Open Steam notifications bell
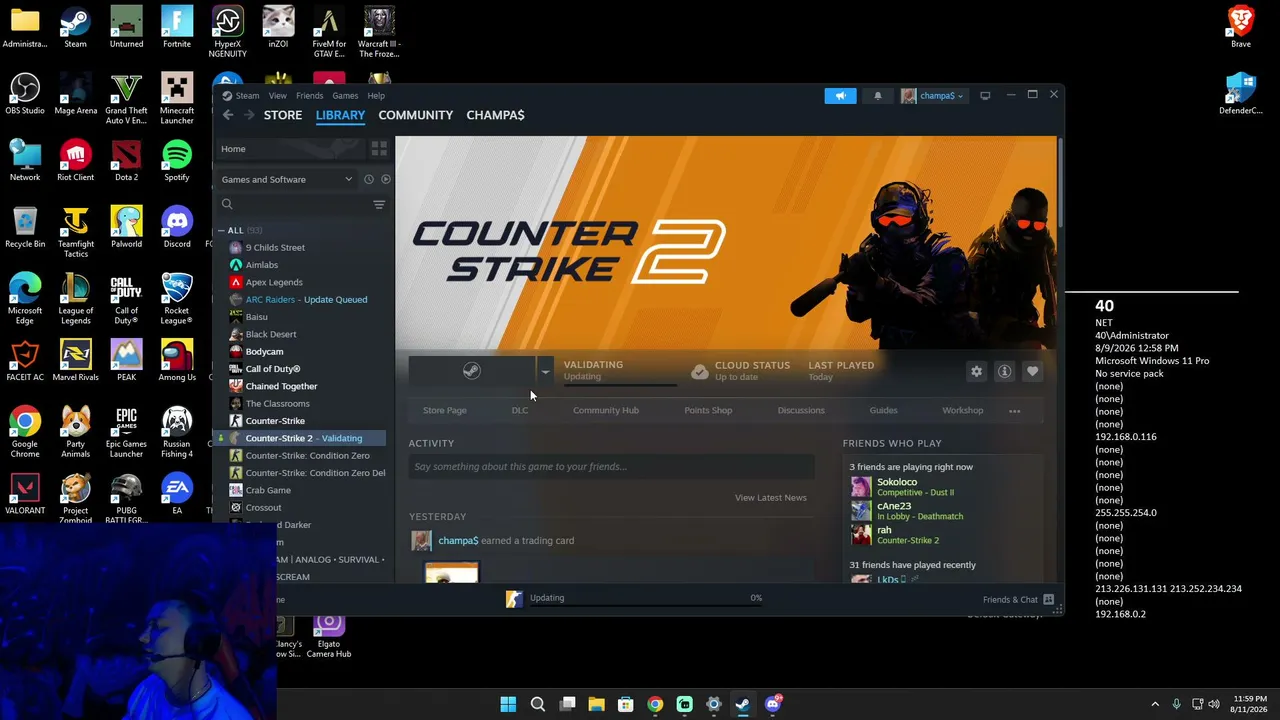 878,96
